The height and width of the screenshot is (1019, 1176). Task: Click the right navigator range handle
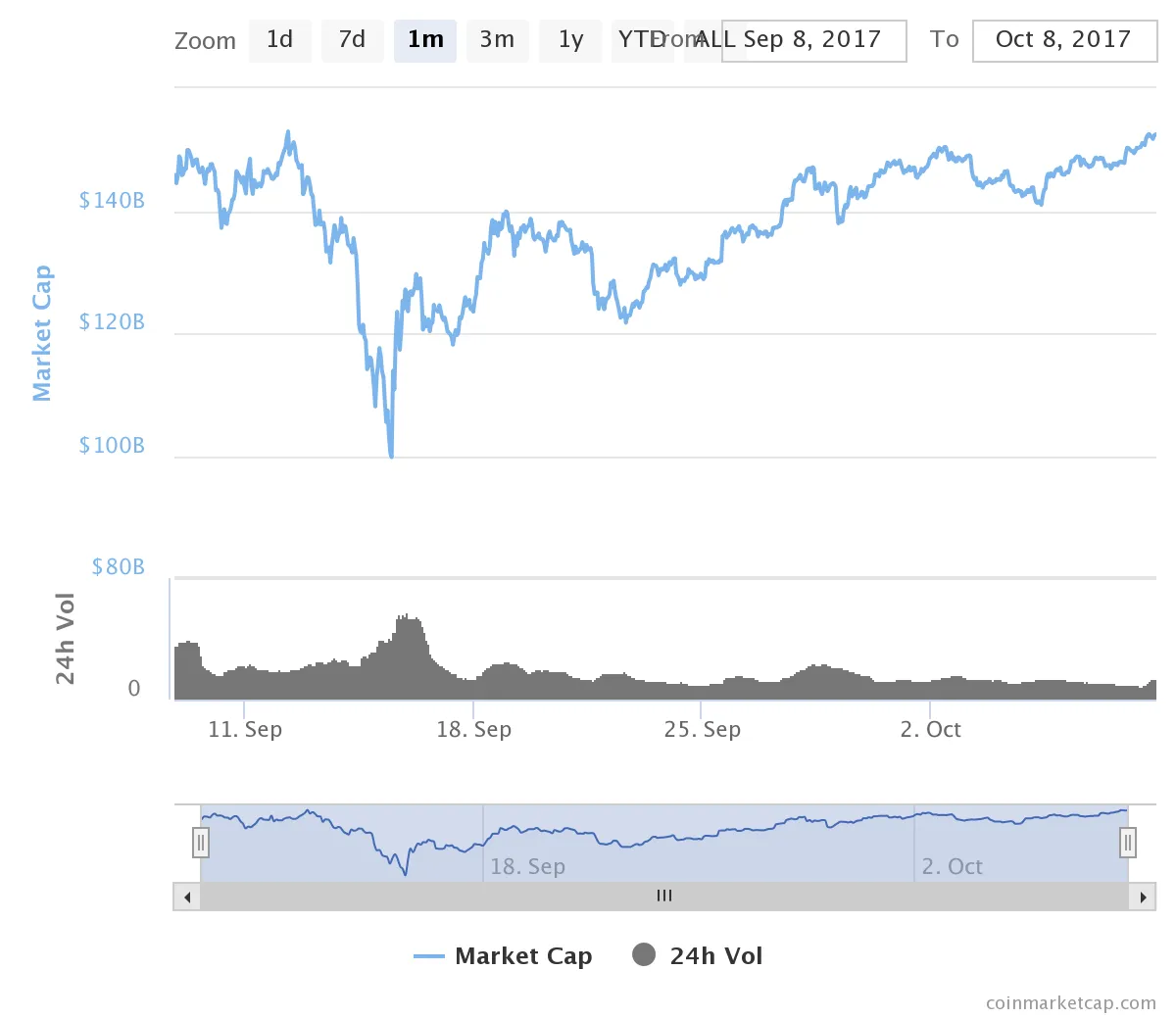[x=1128, y=842]
